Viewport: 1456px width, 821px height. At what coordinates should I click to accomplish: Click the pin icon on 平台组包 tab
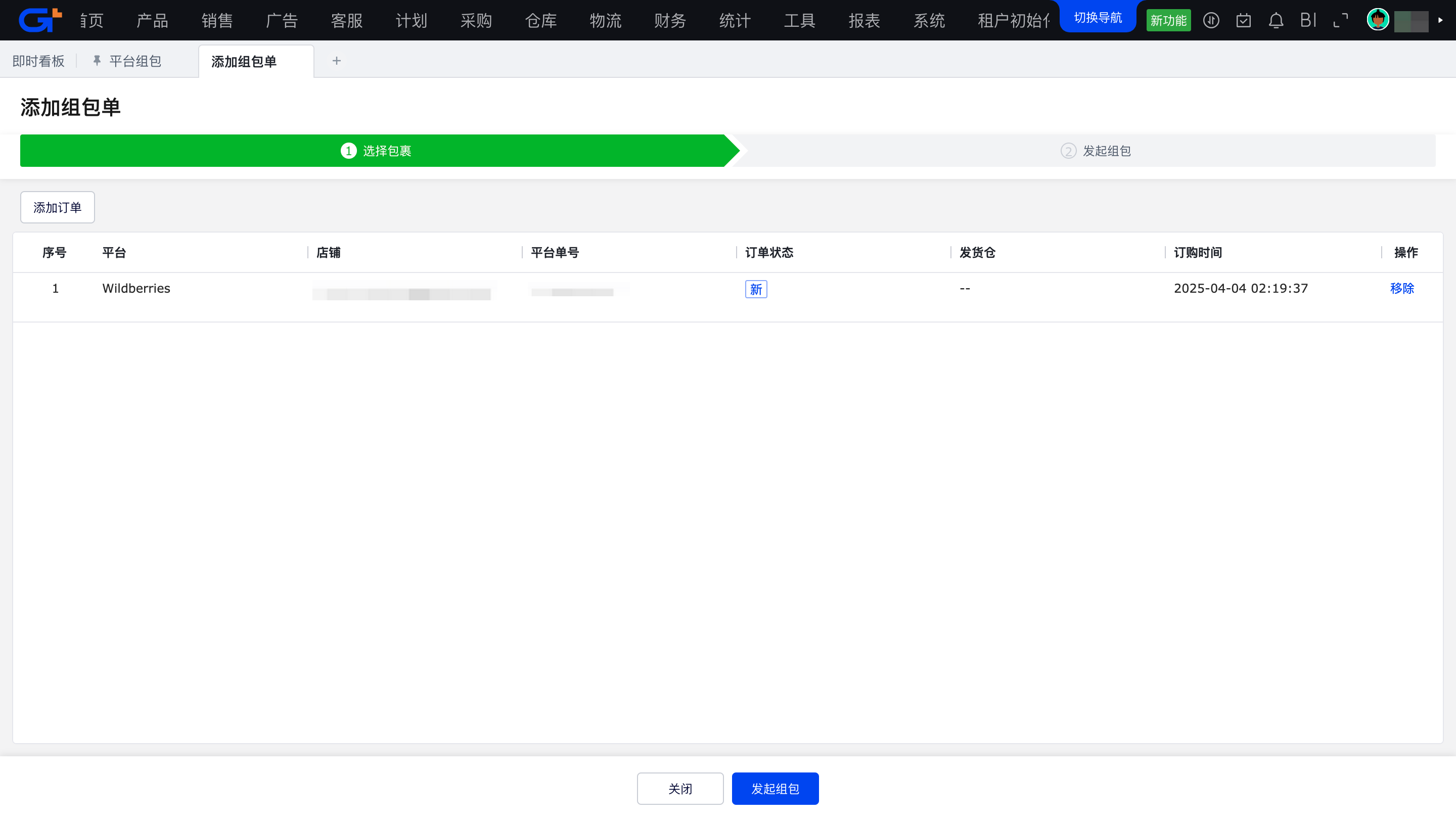(97, 61)
